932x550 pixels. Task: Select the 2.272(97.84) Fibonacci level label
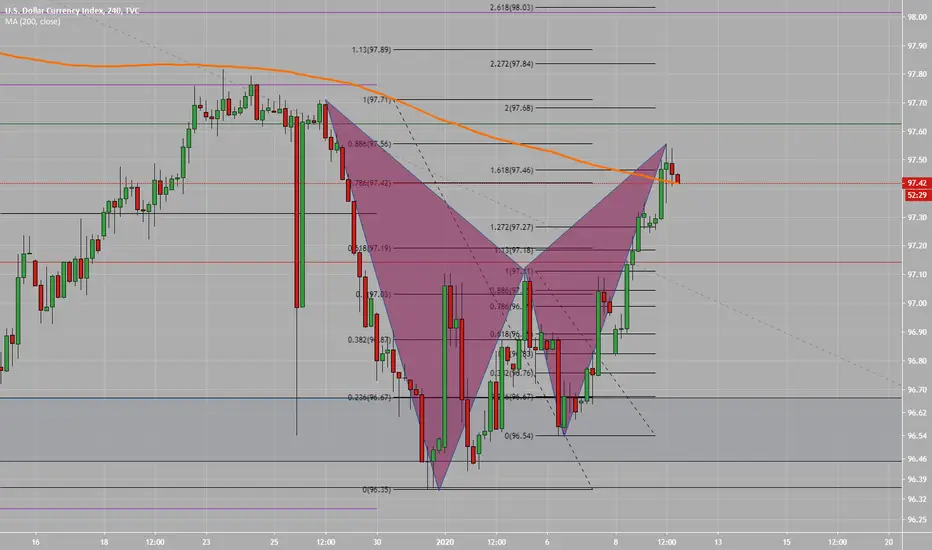point(511,64)
